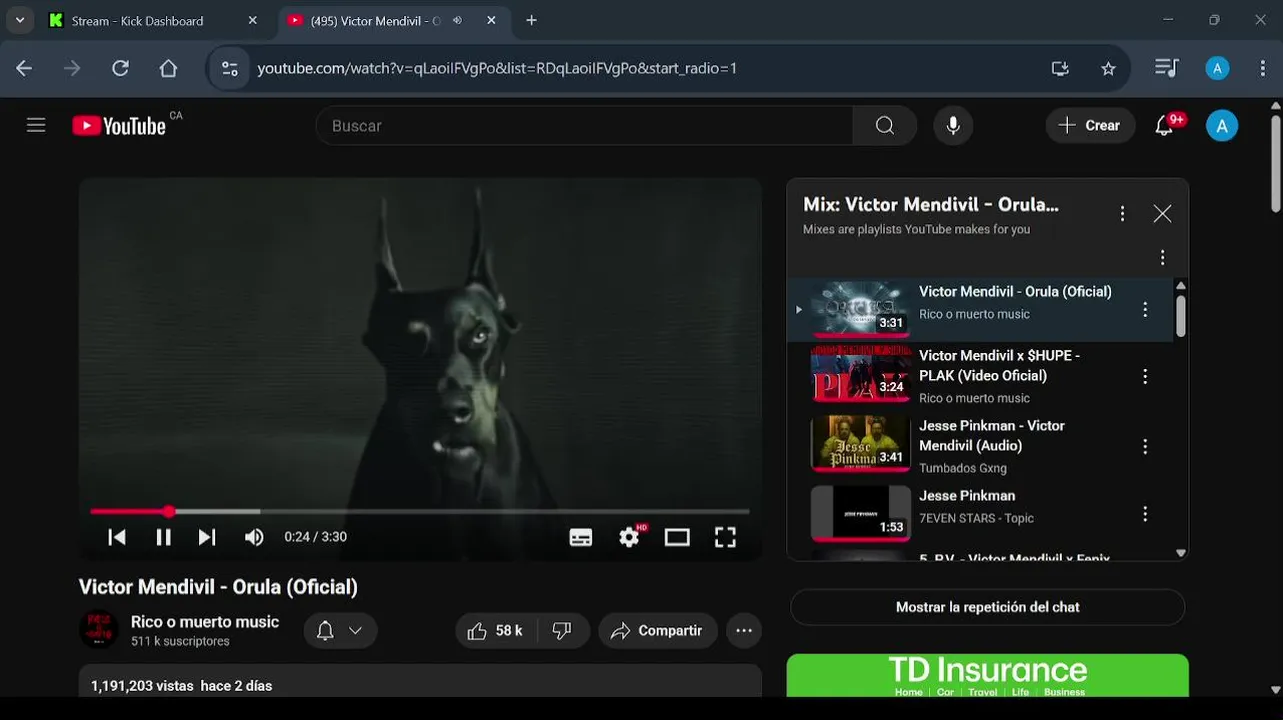Click Mostrar la repetición del chat
1283x720 pixels.
click(x=987, y=607)
